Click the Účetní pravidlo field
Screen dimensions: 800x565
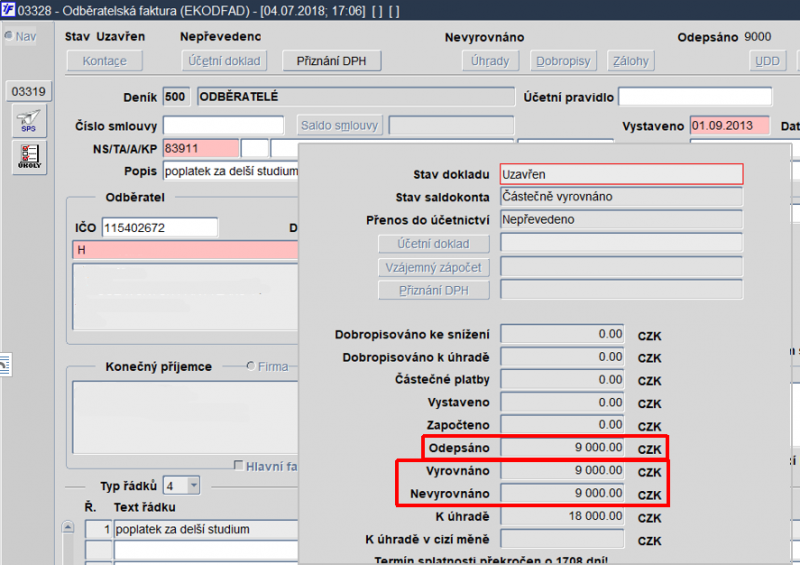[x=695, y=96]
